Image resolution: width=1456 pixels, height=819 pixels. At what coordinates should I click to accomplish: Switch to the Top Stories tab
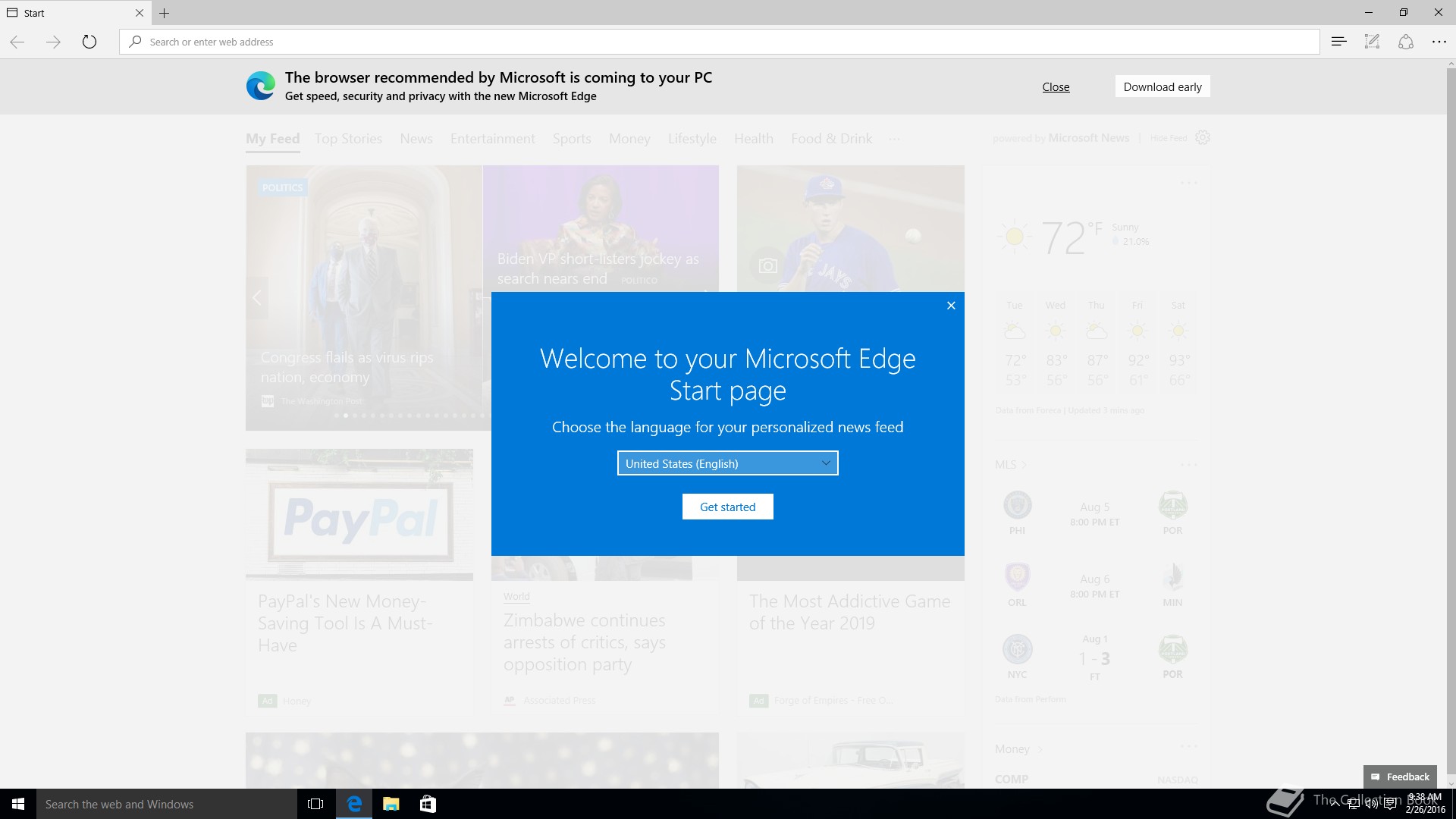(x=348, y=139)
